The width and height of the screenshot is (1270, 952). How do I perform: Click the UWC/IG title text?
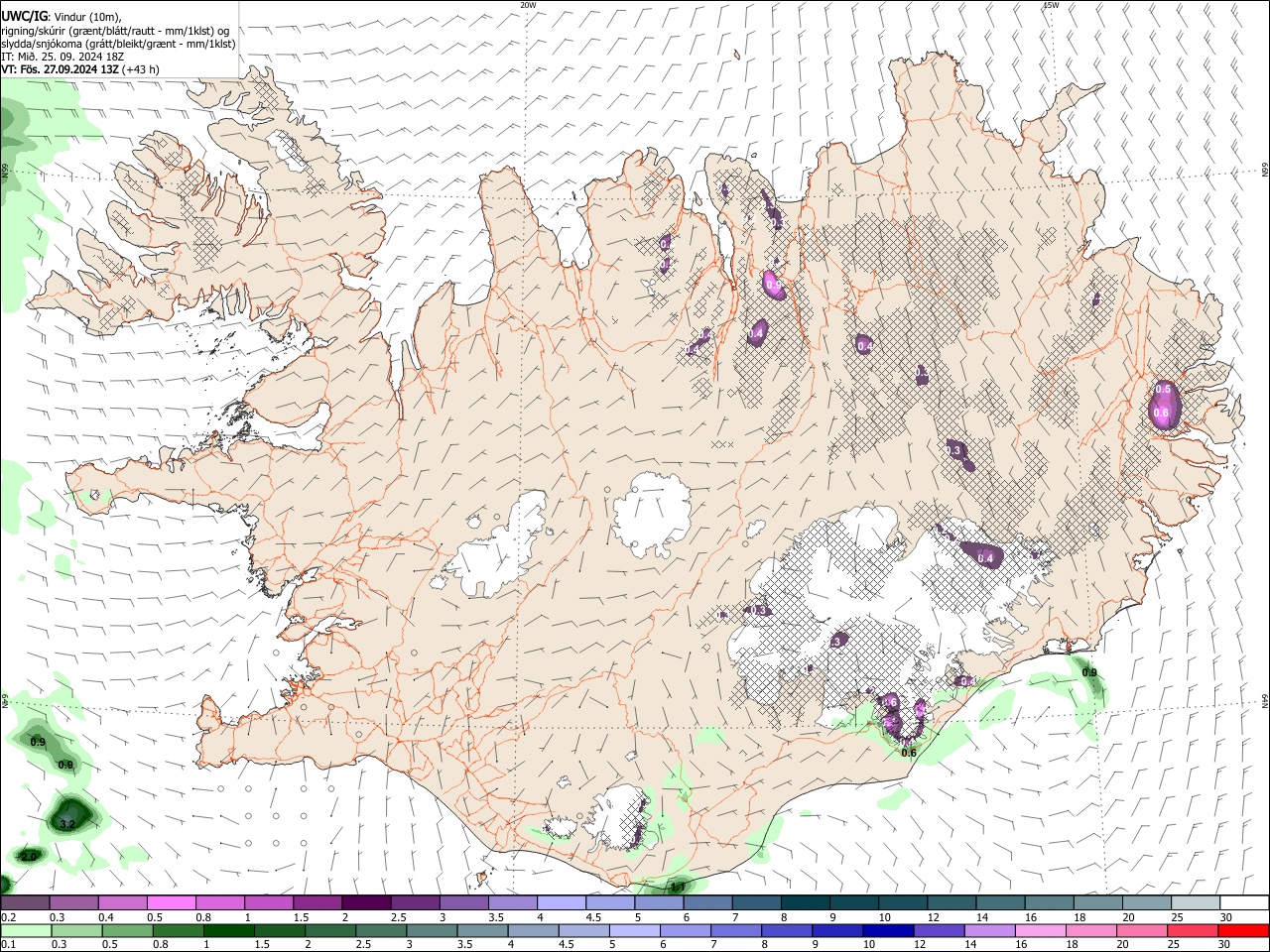(25, 15)
